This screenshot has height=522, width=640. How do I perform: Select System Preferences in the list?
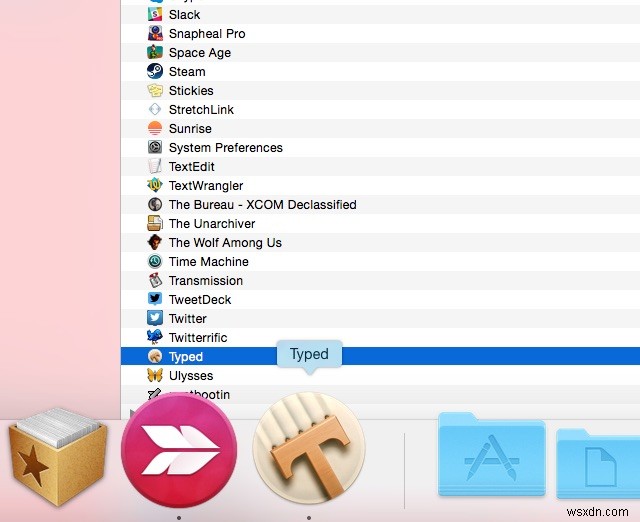(x=226, y=147)
